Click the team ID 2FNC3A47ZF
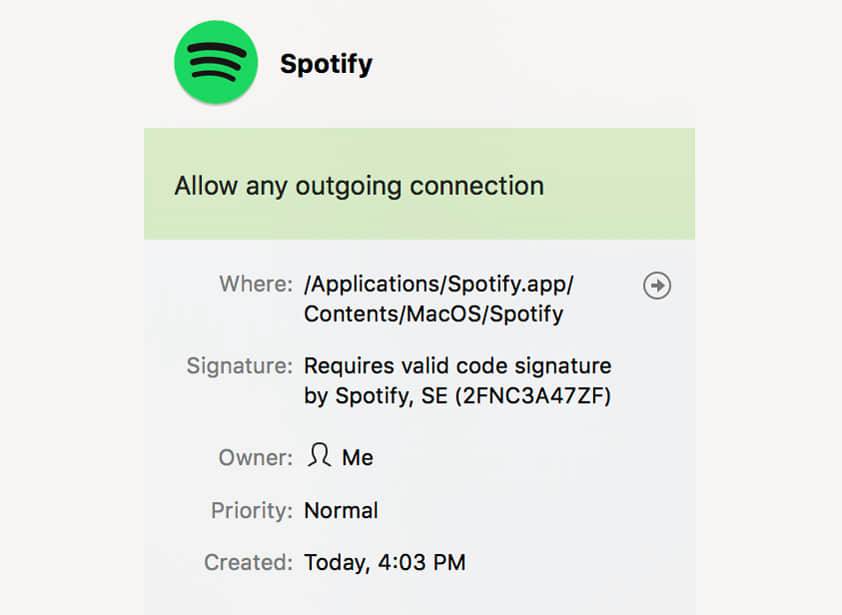 533,396
